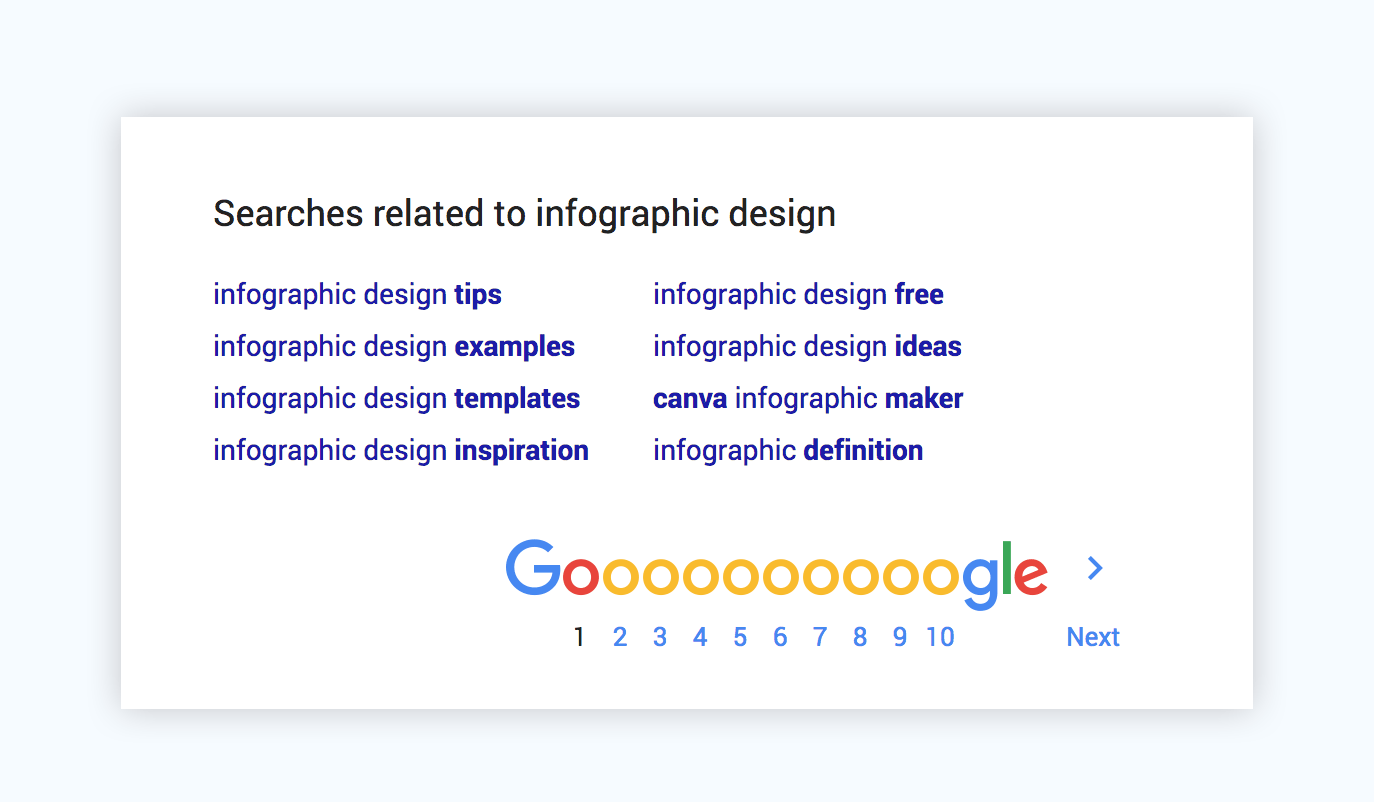Go to results page 5
Viewport: 1374px width, 802px height.
[740, 637]
